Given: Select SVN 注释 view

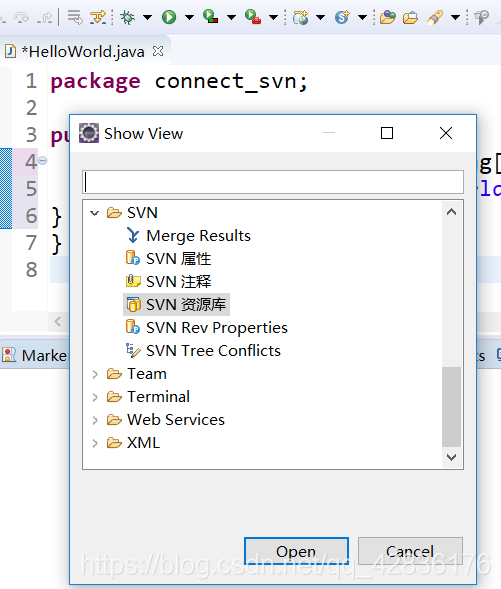Looking at the screenshot, I should 178,282.
